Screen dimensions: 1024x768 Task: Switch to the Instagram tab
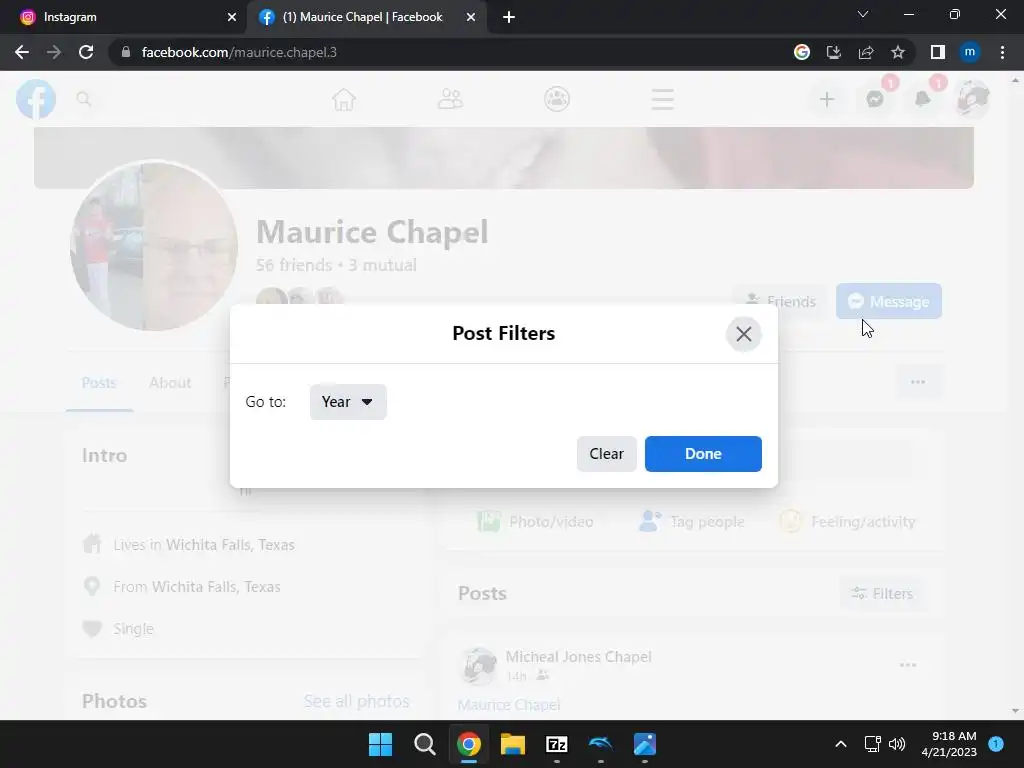coord(124,17)
